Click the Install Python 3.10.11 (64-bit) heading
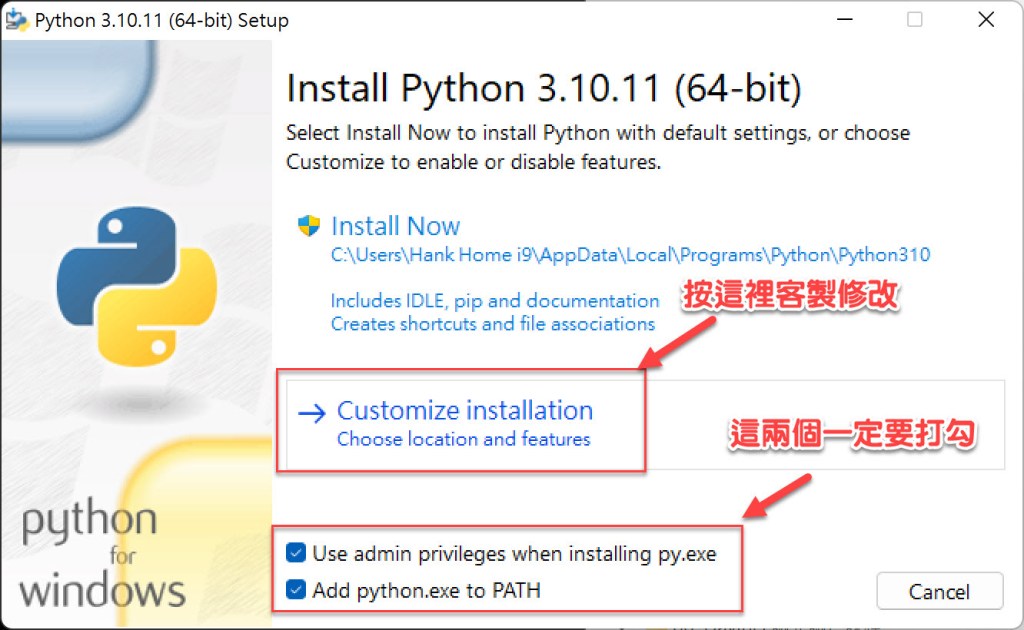 543,89
